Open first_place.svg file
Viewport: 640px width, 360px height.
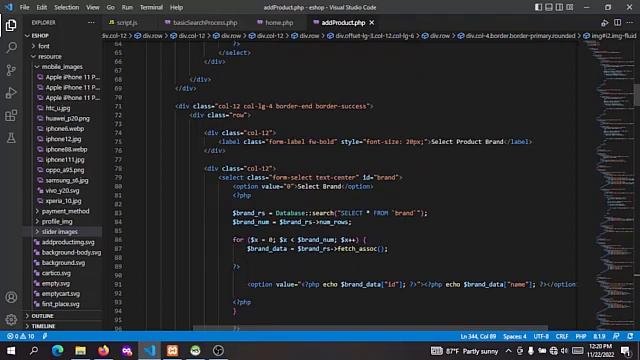click(60, 304)
